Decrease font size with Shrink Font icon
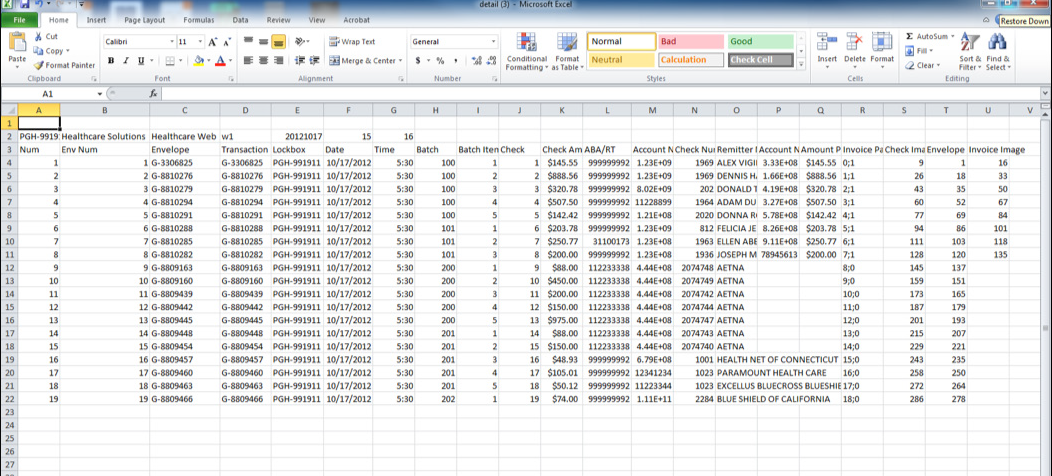The width and height of the screenshot is (1052, 476). point(227,42)
